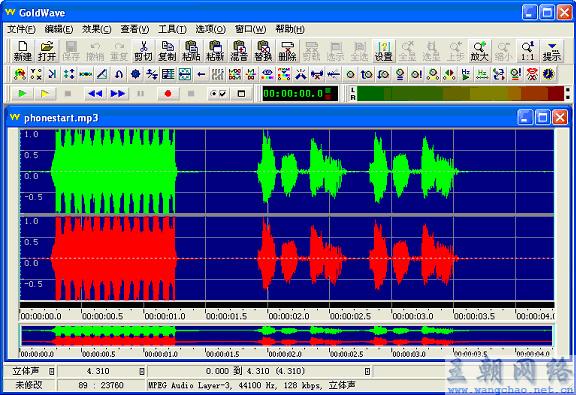Click the 缩小 (Zoom Out) icon
This screenshot has height=395, width=576.
[x=504, y=51]
